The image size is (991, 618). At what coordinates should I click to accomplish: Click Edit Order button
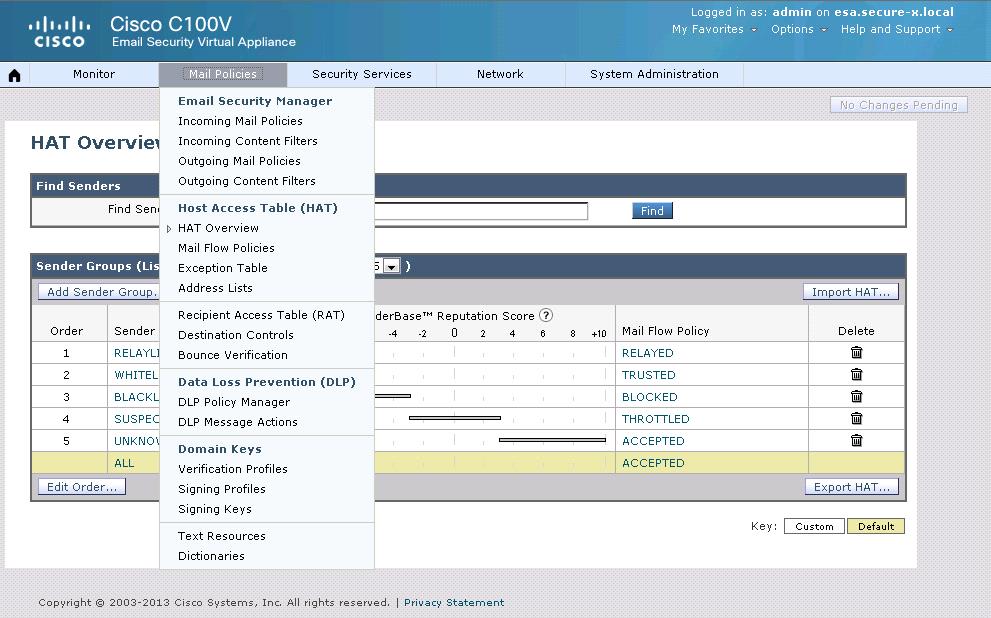pyautogui.click(x=82, y=487)
